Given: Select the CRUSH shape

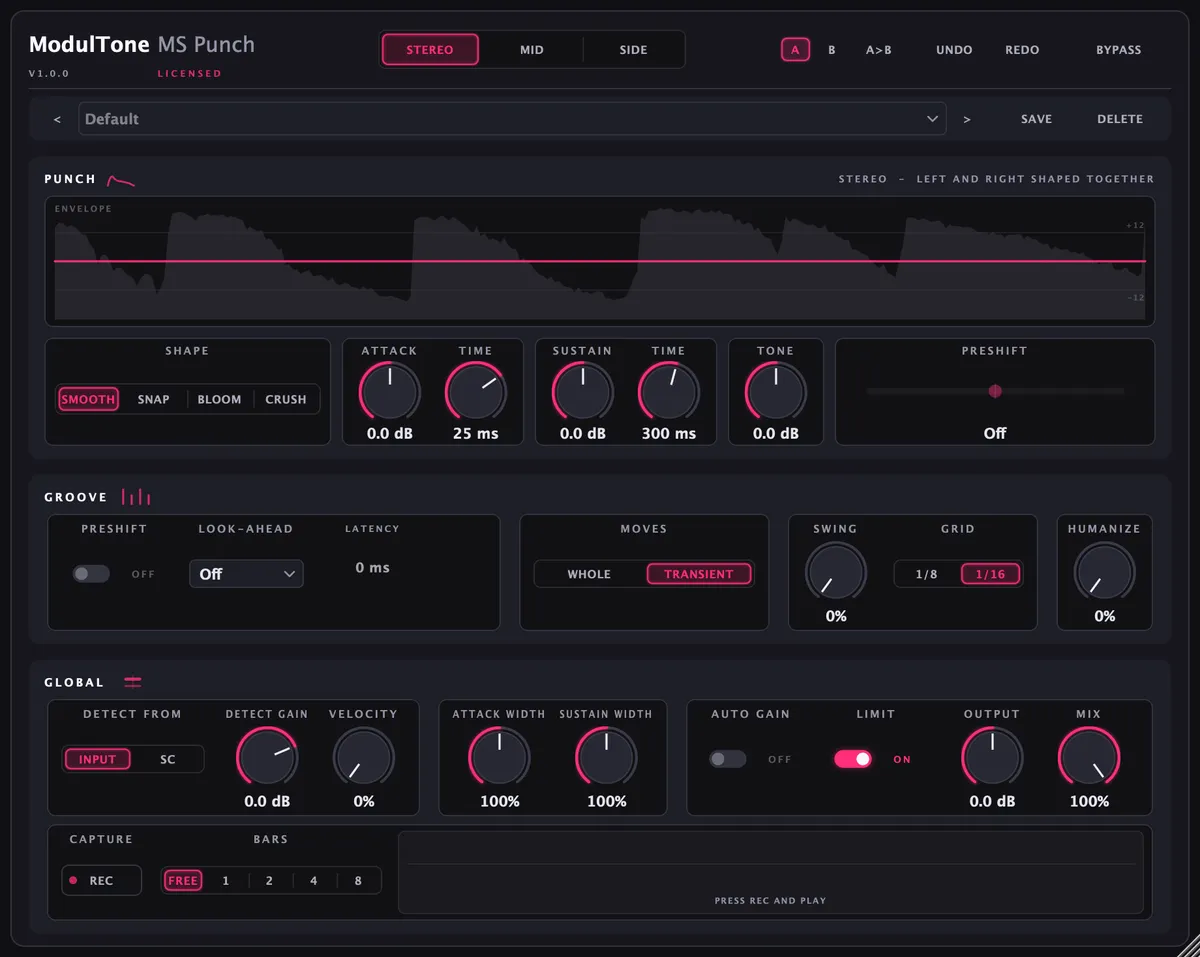Looking at the screenshot, I should [286, 399].
